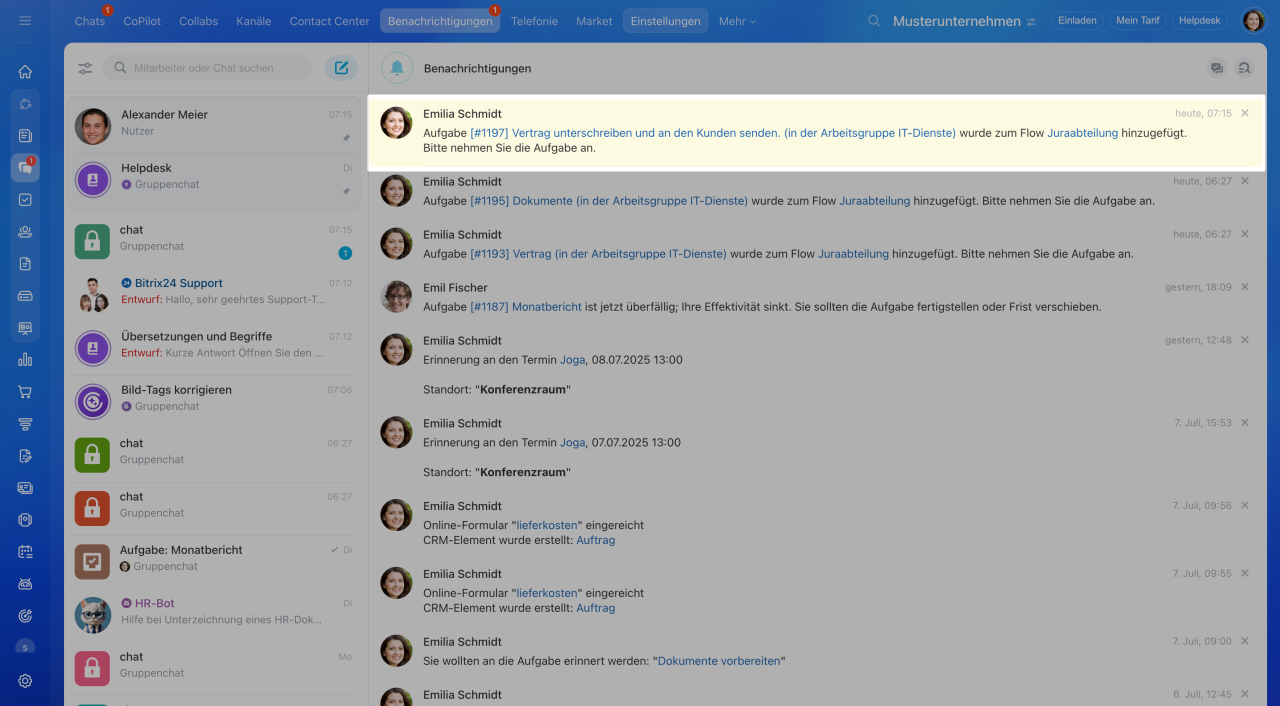Open the HR-Bot chat
This screenshot has width=1280, height=706.
(x=215, y=614)
